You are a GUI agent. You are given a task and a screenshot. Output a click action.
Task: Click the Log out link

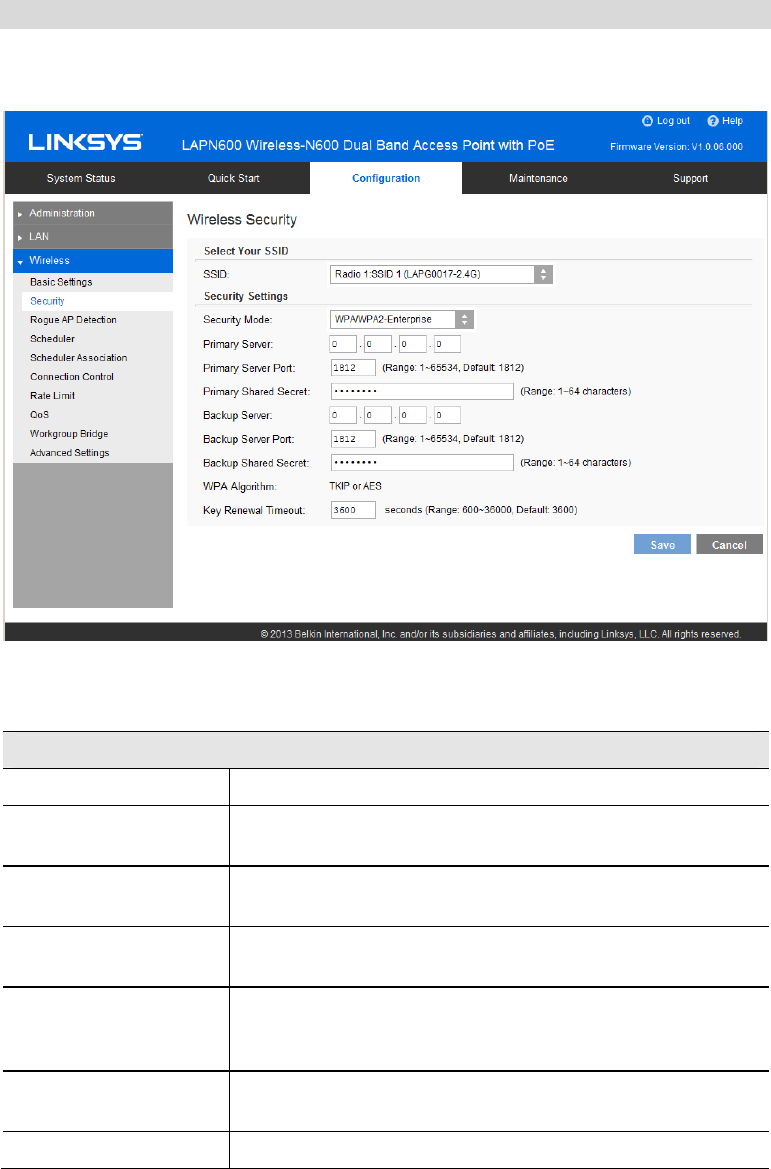pyautogui.click(x=673, y=121)
